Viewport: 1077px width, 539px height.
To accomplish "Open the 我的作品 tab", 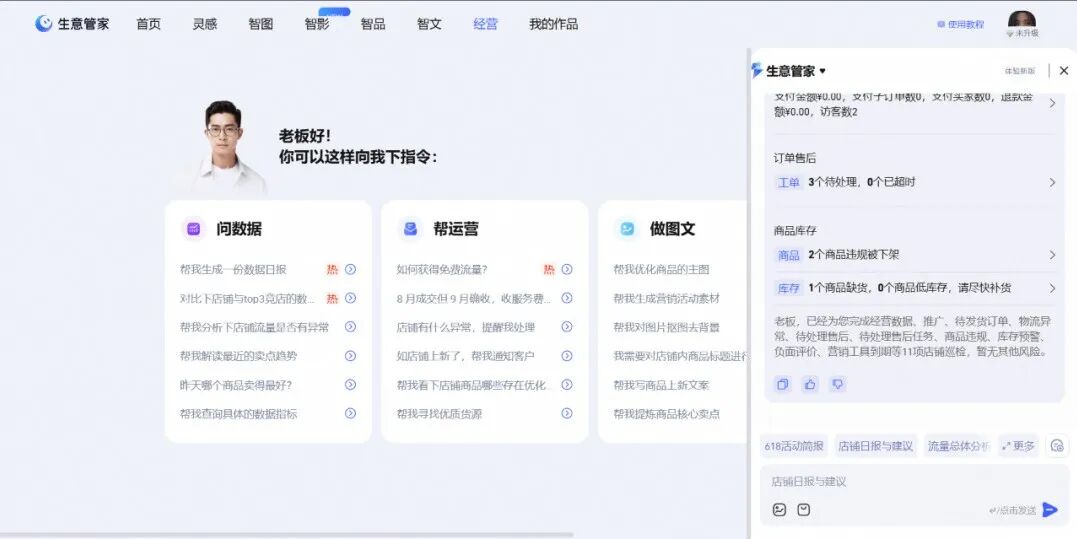I will [x=553, y=23].
